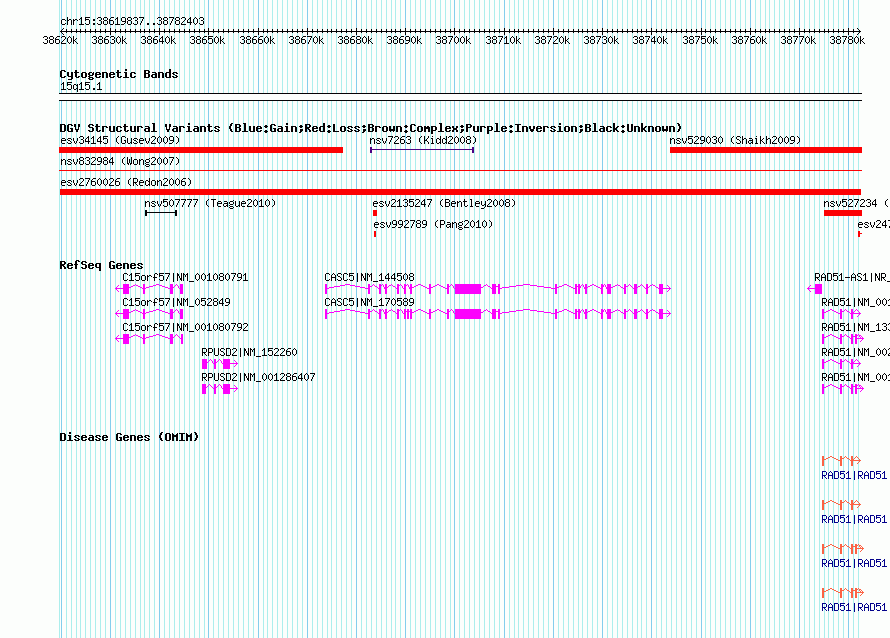The height and width of the screenshot is (638, 890).
Task: Open the esv2135247 (Bentley2008) variant label
Action: tap(444, 203)
